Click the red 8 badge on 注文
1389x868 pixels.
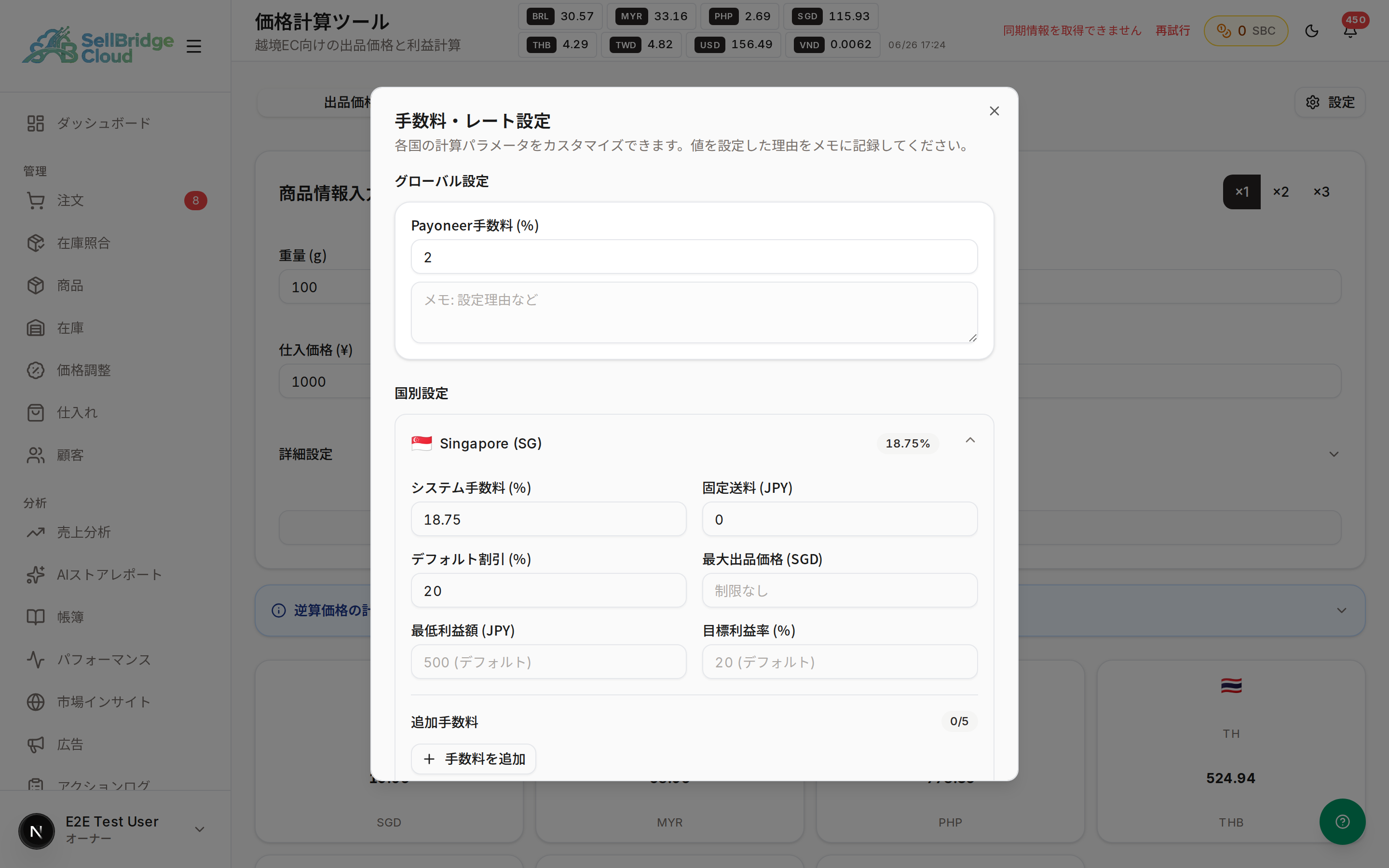(x=196, y=200)
